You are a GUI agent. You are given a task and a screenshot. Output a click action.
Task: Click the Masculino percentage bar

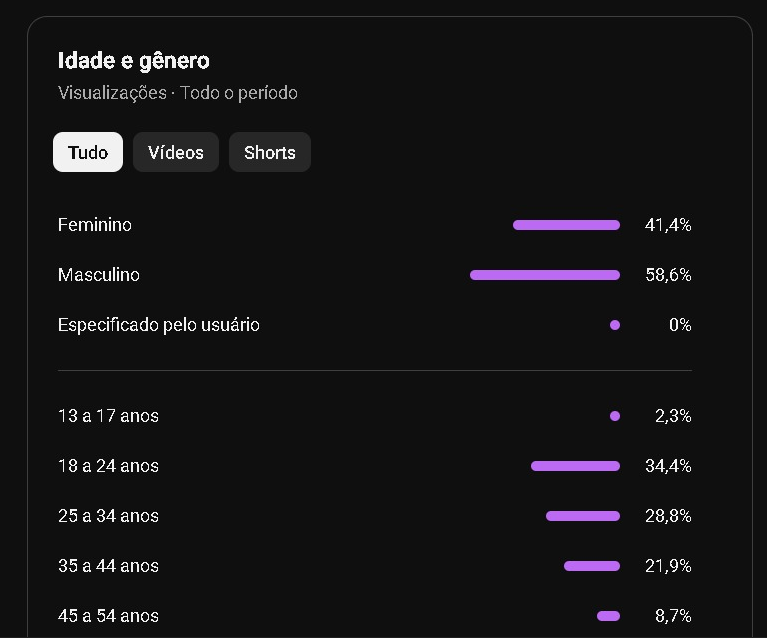[x=544, y=275]
